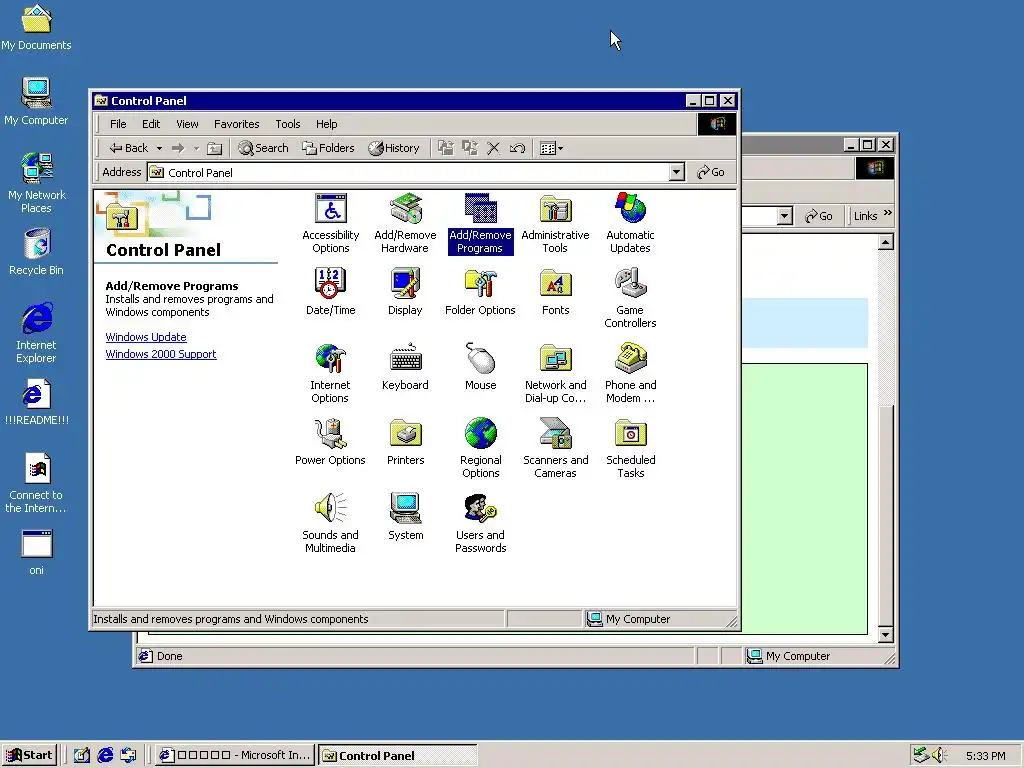
Task: Expand the Control Panel address dropdown
Action: (677, 172)
